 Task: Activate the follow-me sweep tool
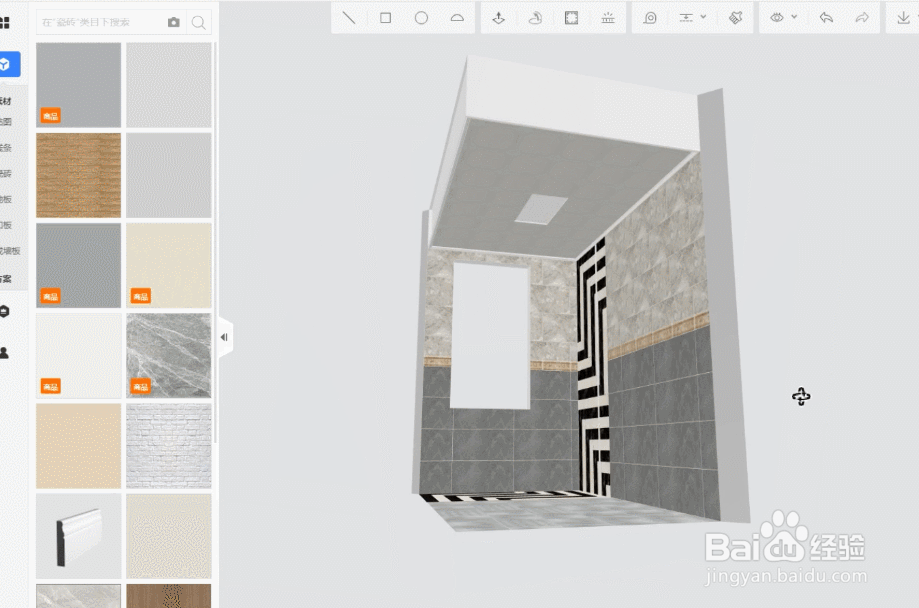pos(535,18)
